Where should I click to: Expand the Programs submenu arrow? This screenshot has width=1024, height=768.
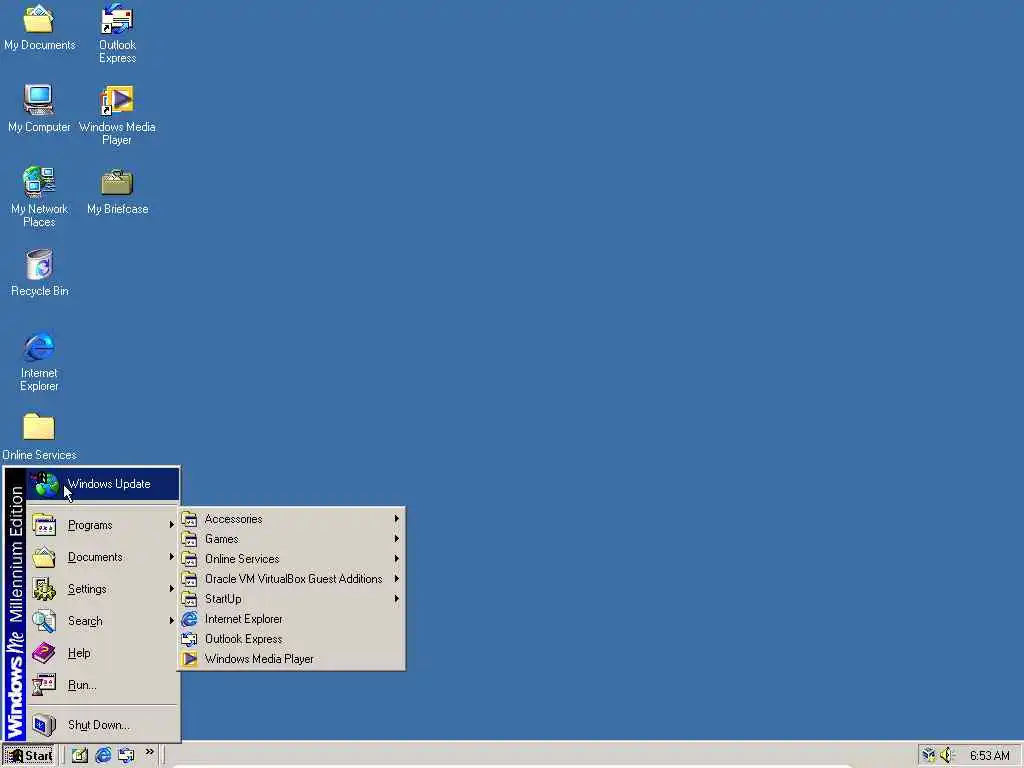(x=171, y=525)
